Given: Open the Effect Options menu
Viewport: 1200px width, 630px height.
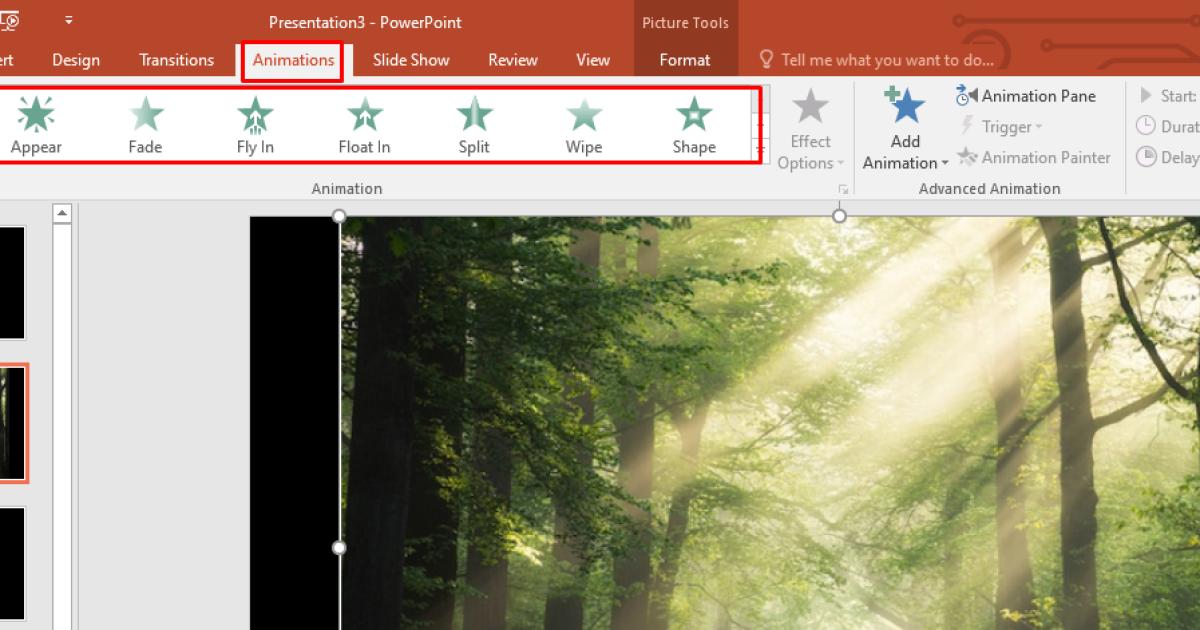Looking at the screenshot, I should click(x=811, y=130).
